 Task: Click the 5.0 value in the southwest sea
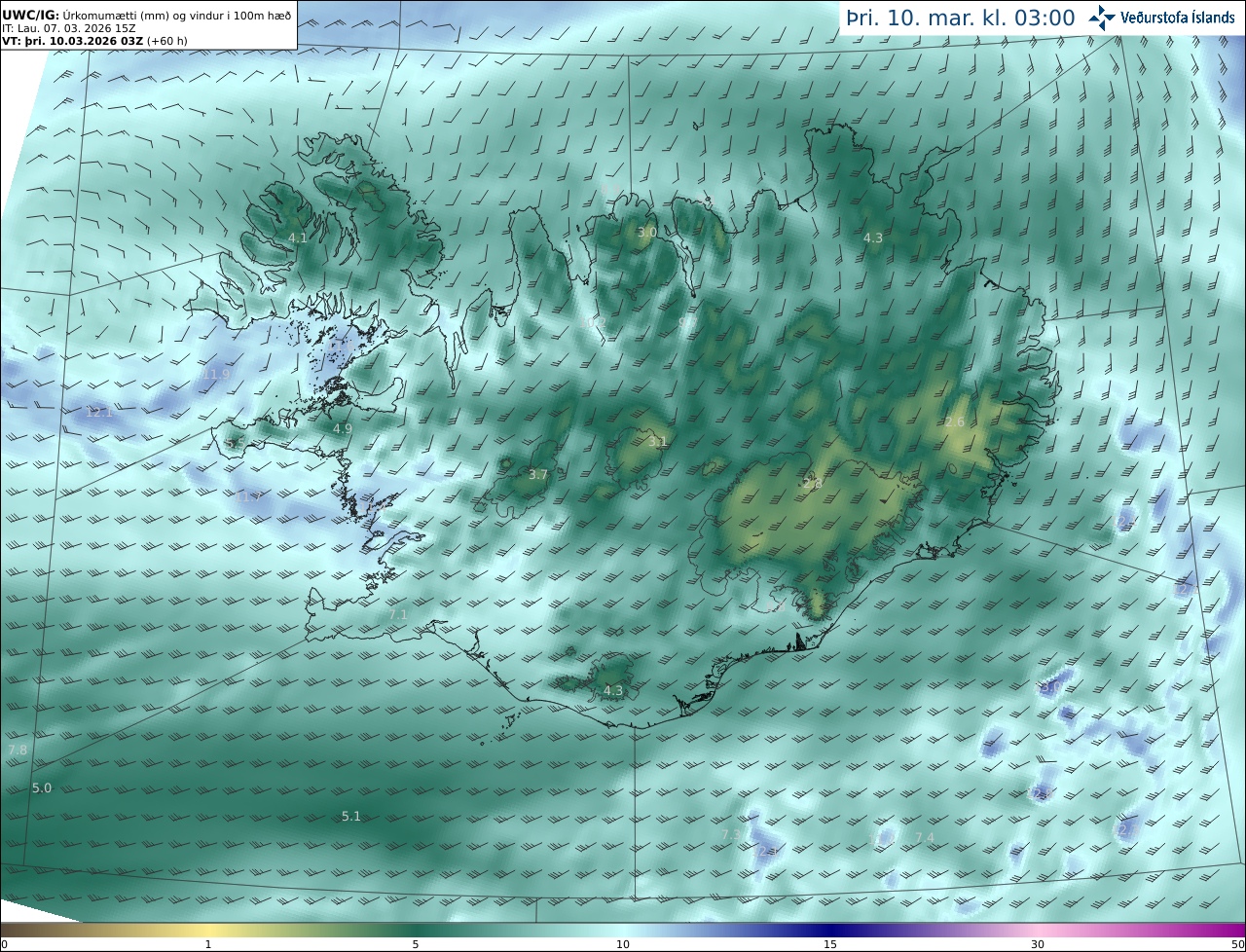point(42,787)
